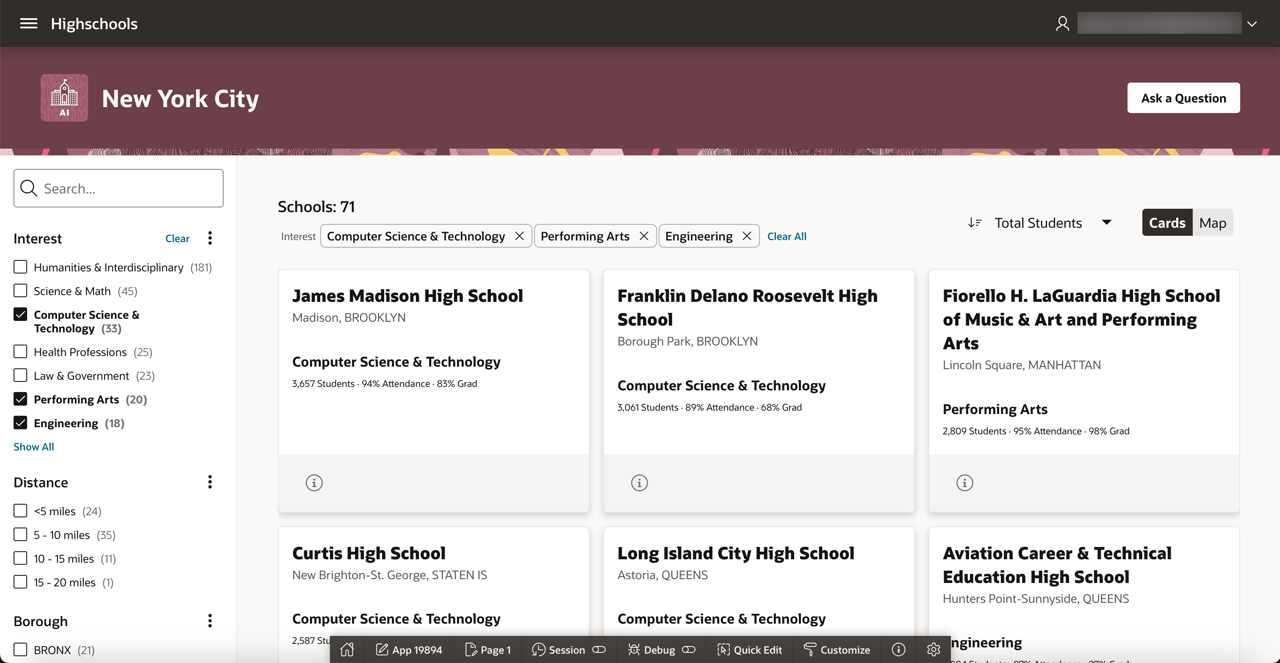The height and width of the screenshot is (663, 1280).
Task: Toggle sort direction icon beside Total Students
Action: tap(974, 223)
